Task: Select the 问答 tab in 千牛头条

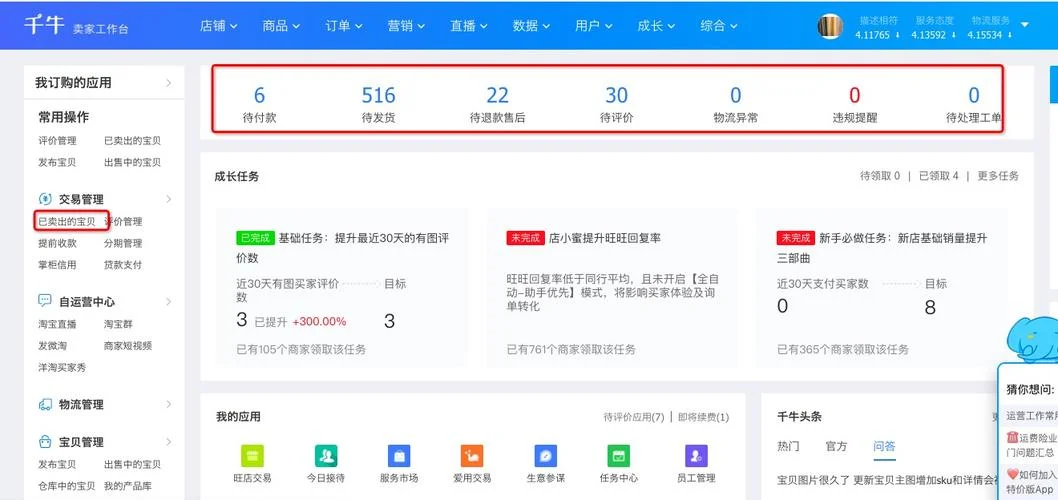Action: 884,446
